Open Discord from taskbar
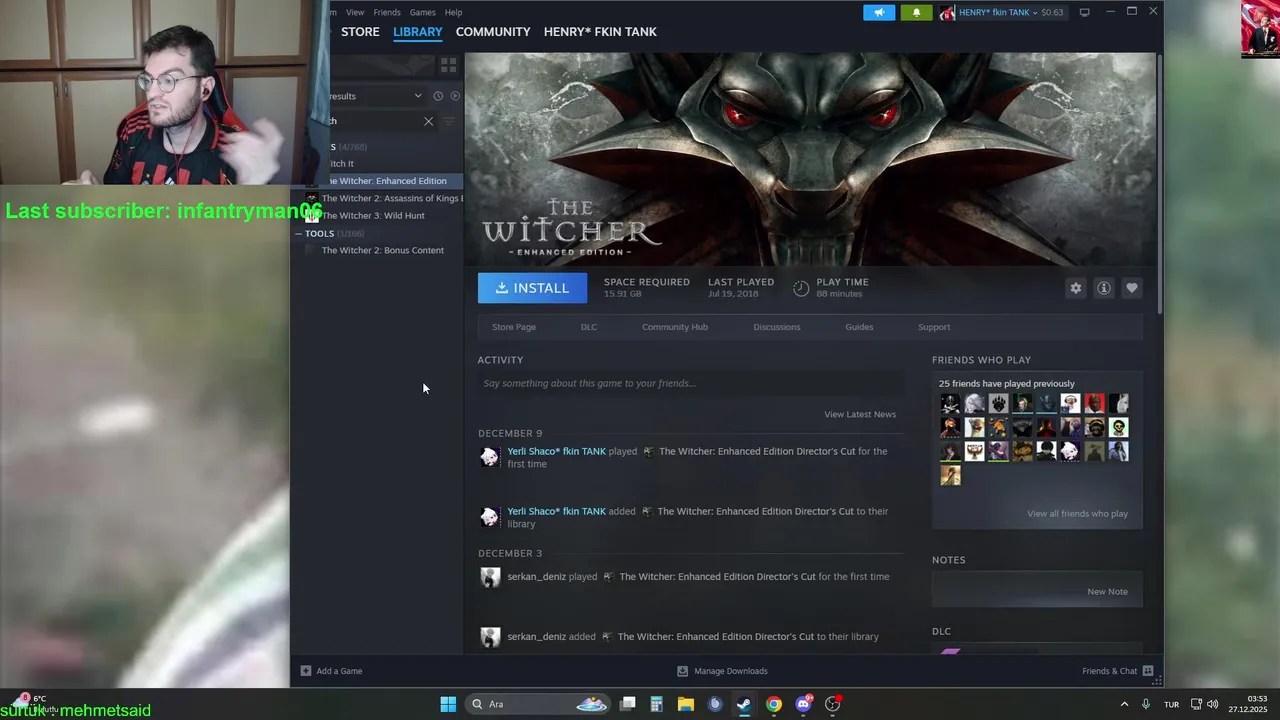Viewport: 1280px width, 720px height. (803, 704)
